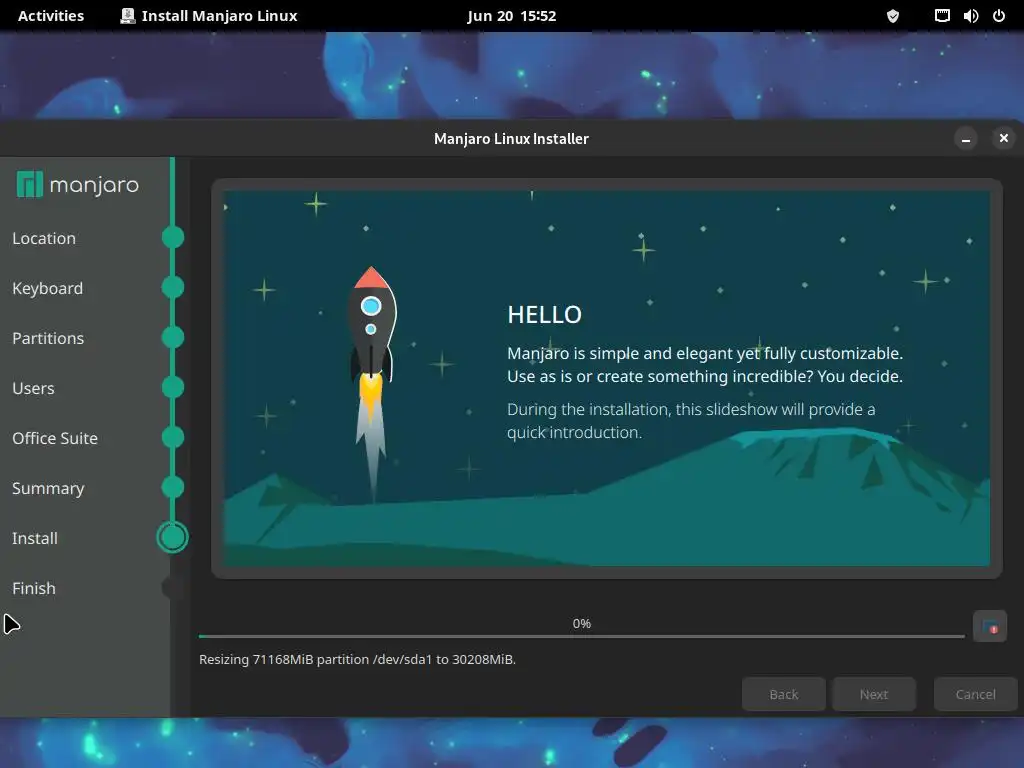1024x768 pixels.
Task: Select the Install step label
Action: pos(35,538)
